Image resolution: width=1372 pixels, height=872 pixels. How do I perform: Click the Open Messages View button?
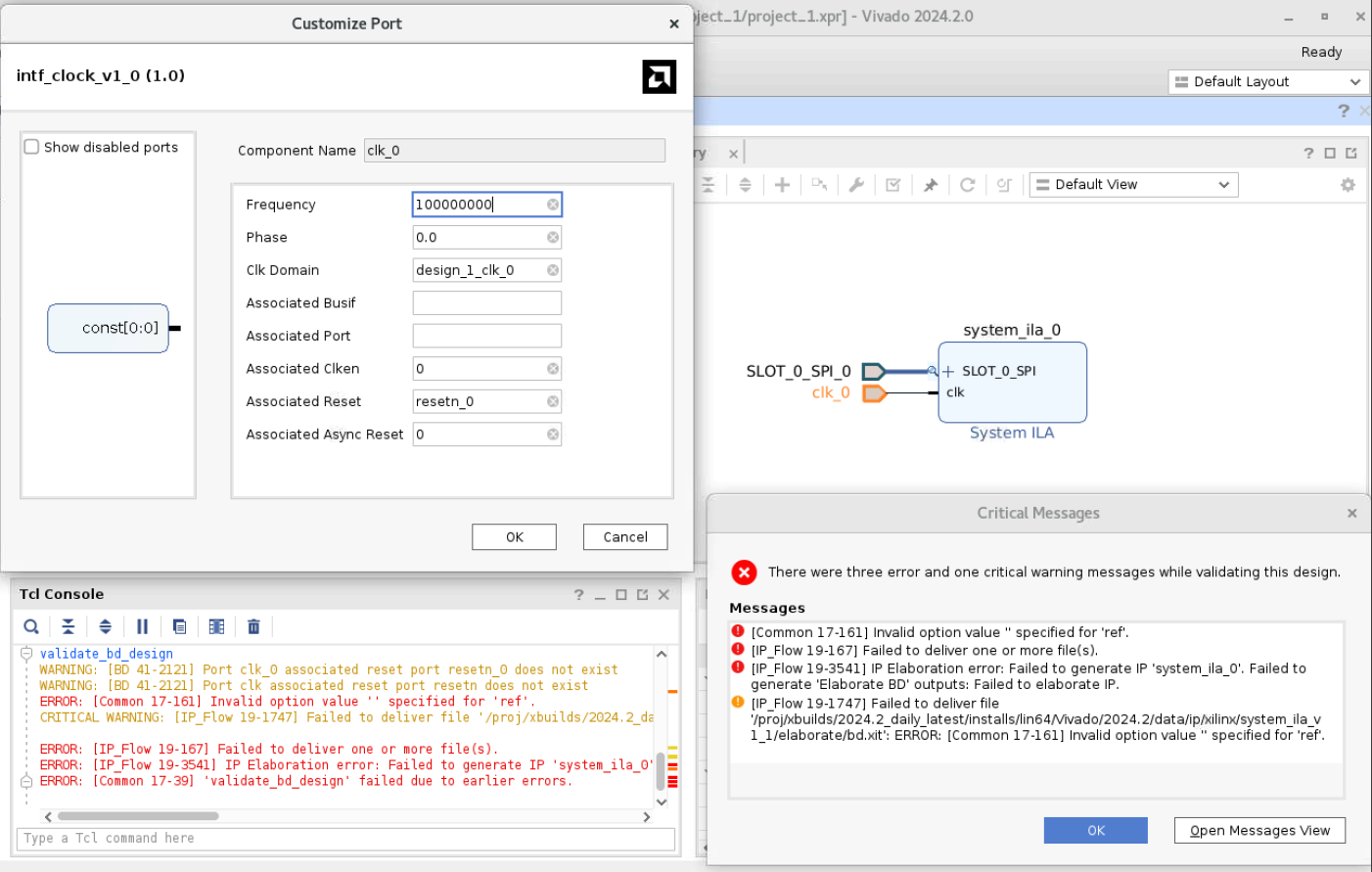[1259, 831]
